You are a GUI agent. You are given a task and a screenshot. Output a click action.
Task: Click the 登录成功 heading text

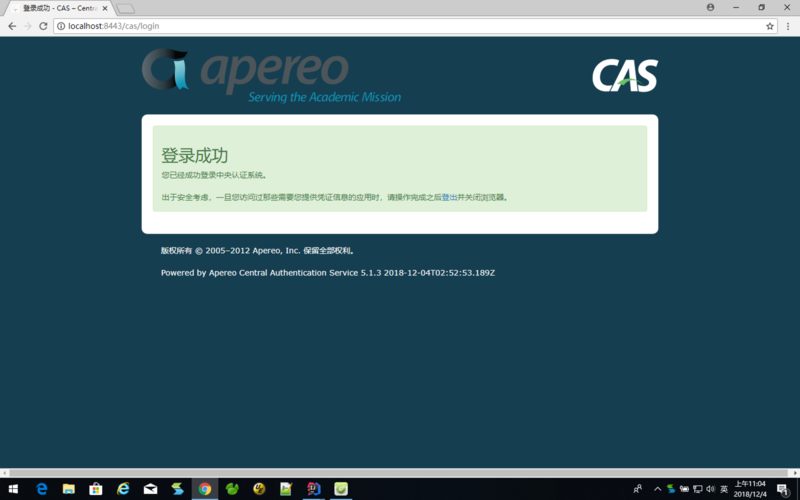click(x=194, y=156)
